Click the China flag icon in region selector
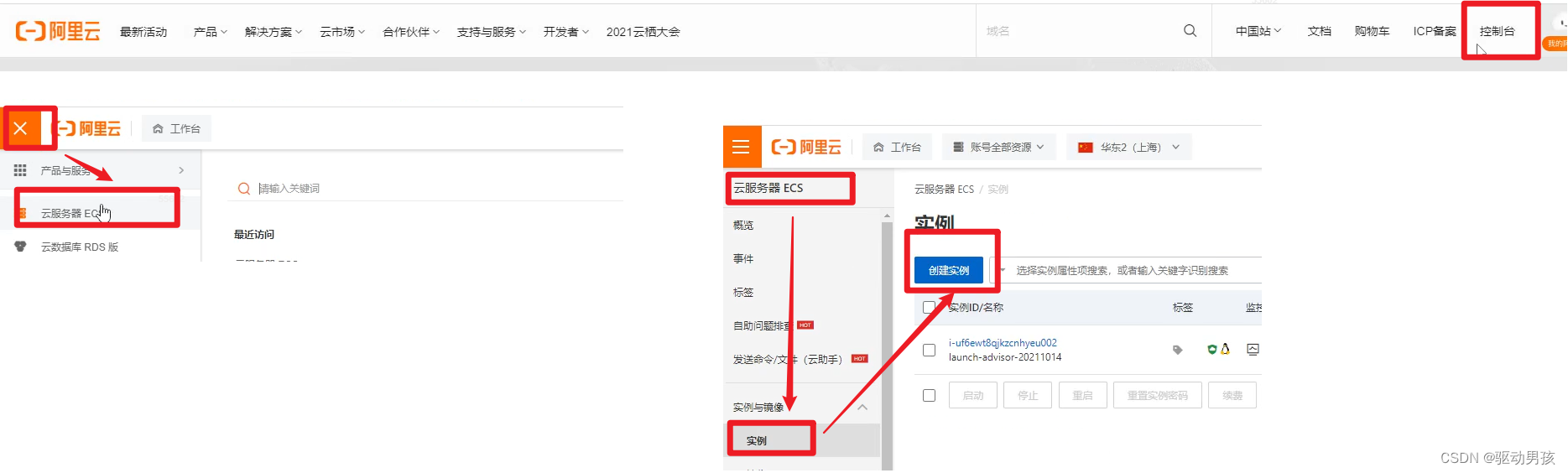 1086,148
